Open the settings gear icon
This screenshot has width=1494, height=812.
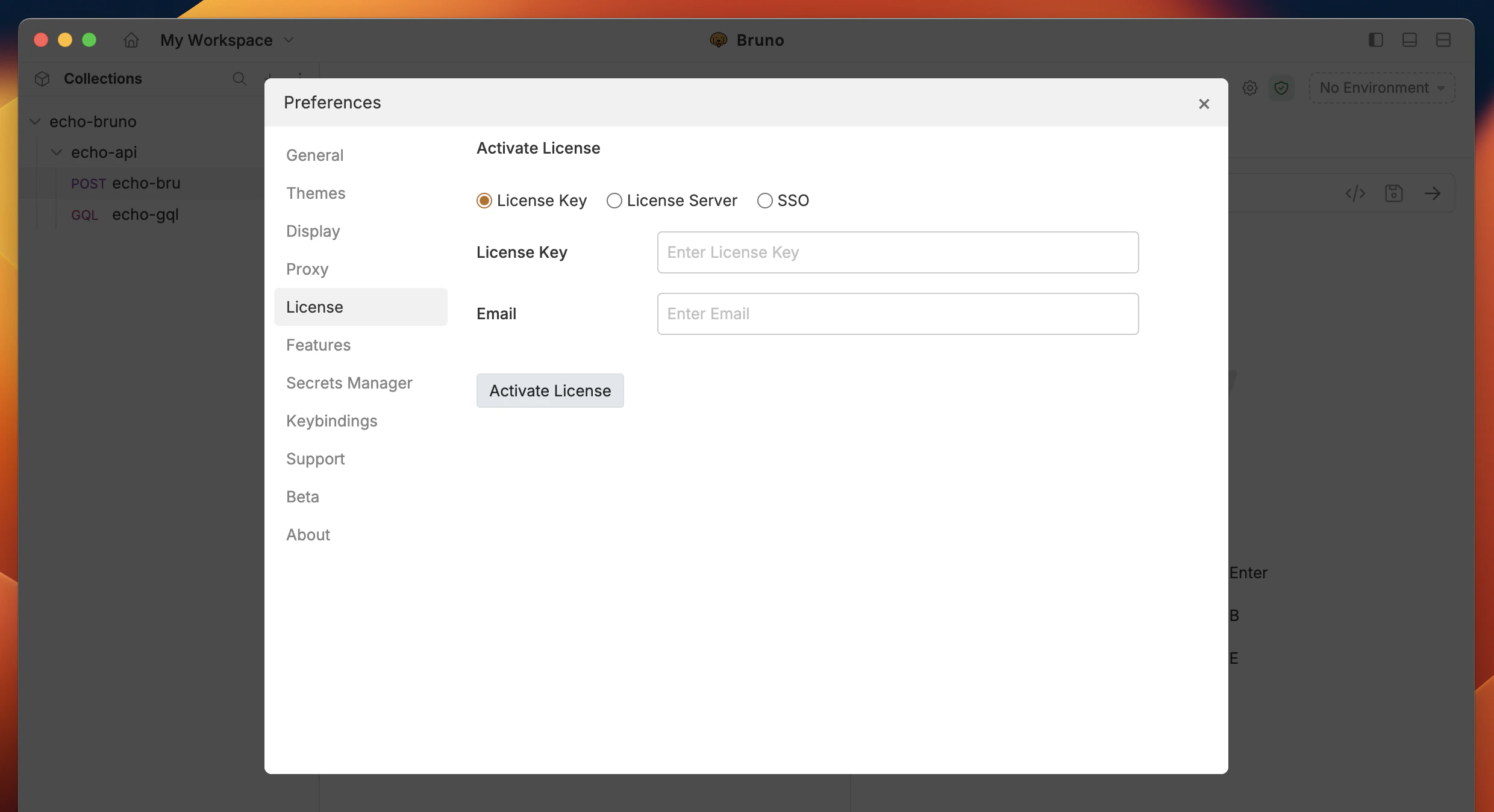pyautogui.click(x=1250, y=88)
